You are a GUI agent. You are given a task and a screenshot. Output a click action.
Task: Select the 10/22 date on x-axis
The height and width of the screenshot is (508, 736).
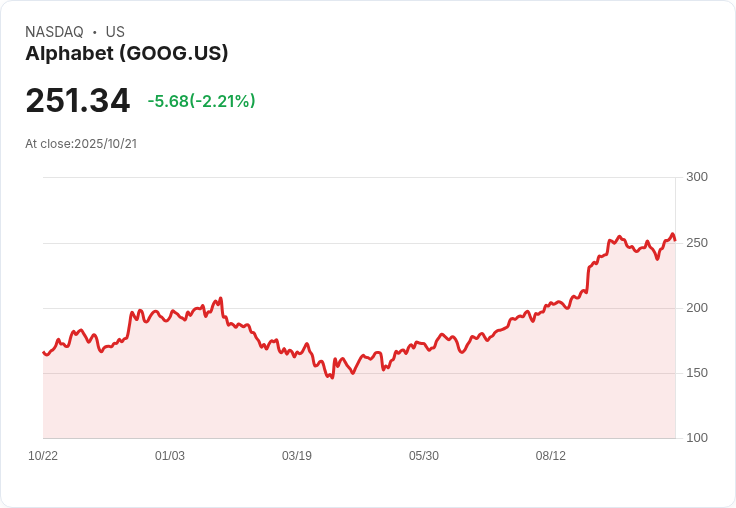[x=43, y=456]
